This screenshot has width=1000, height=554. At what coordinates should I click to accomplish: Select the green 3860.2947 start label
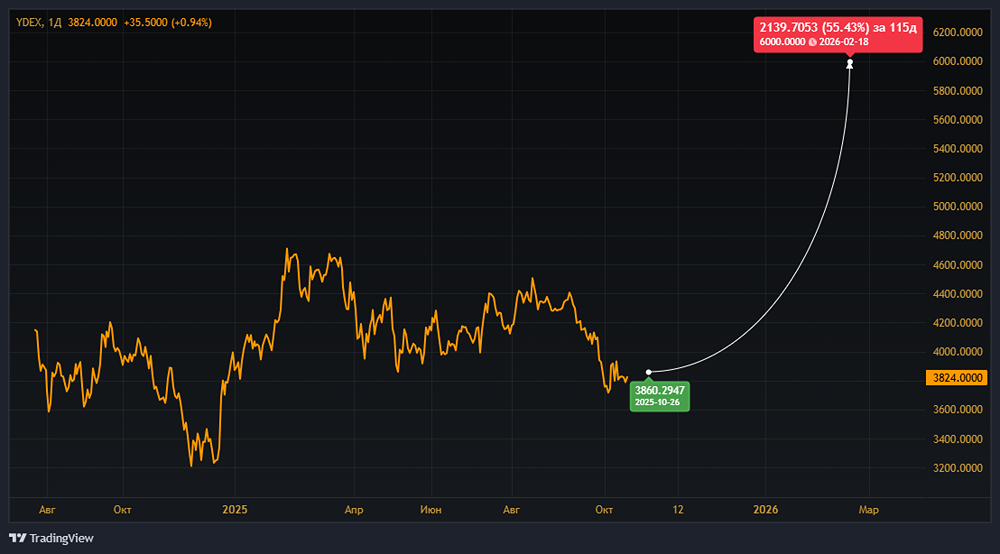pyautogui.click(x=659, y=396)
